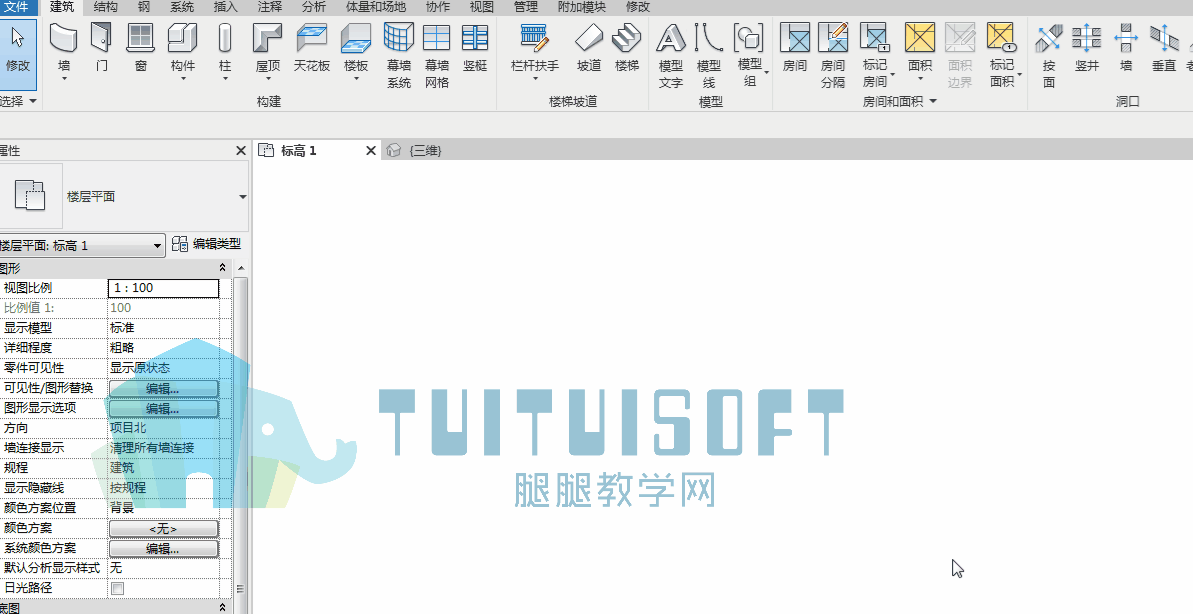Select the 幕墙系统 curtain system tool

(399, 55)
